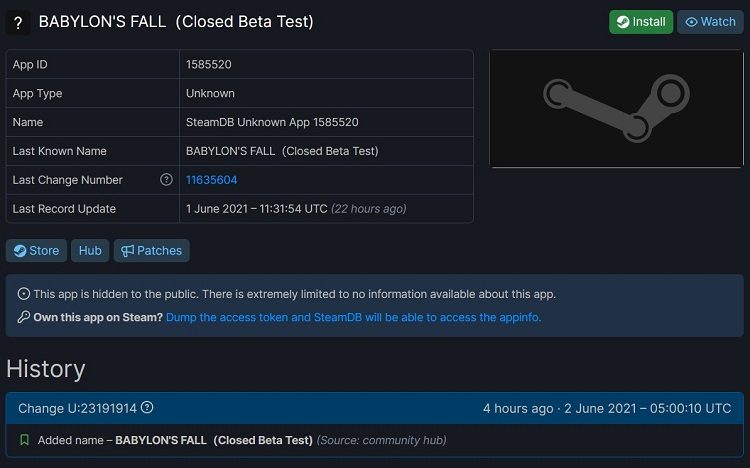750x468 pixels.
Task: Open the access token dump link
Action: (x=353, y=317)
